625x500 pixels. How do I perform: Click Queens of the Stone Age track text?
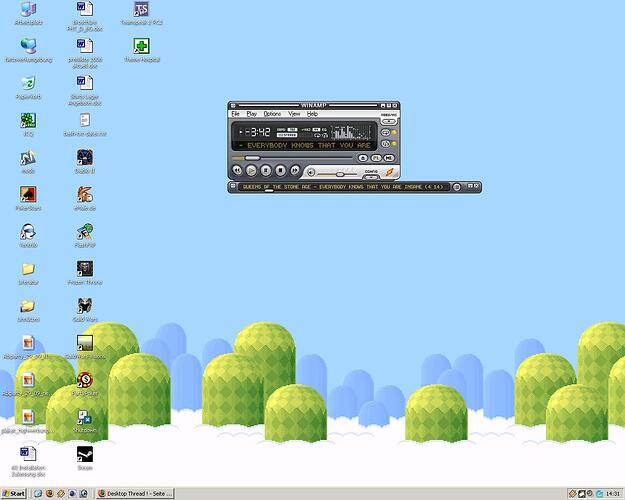[343, 187]
